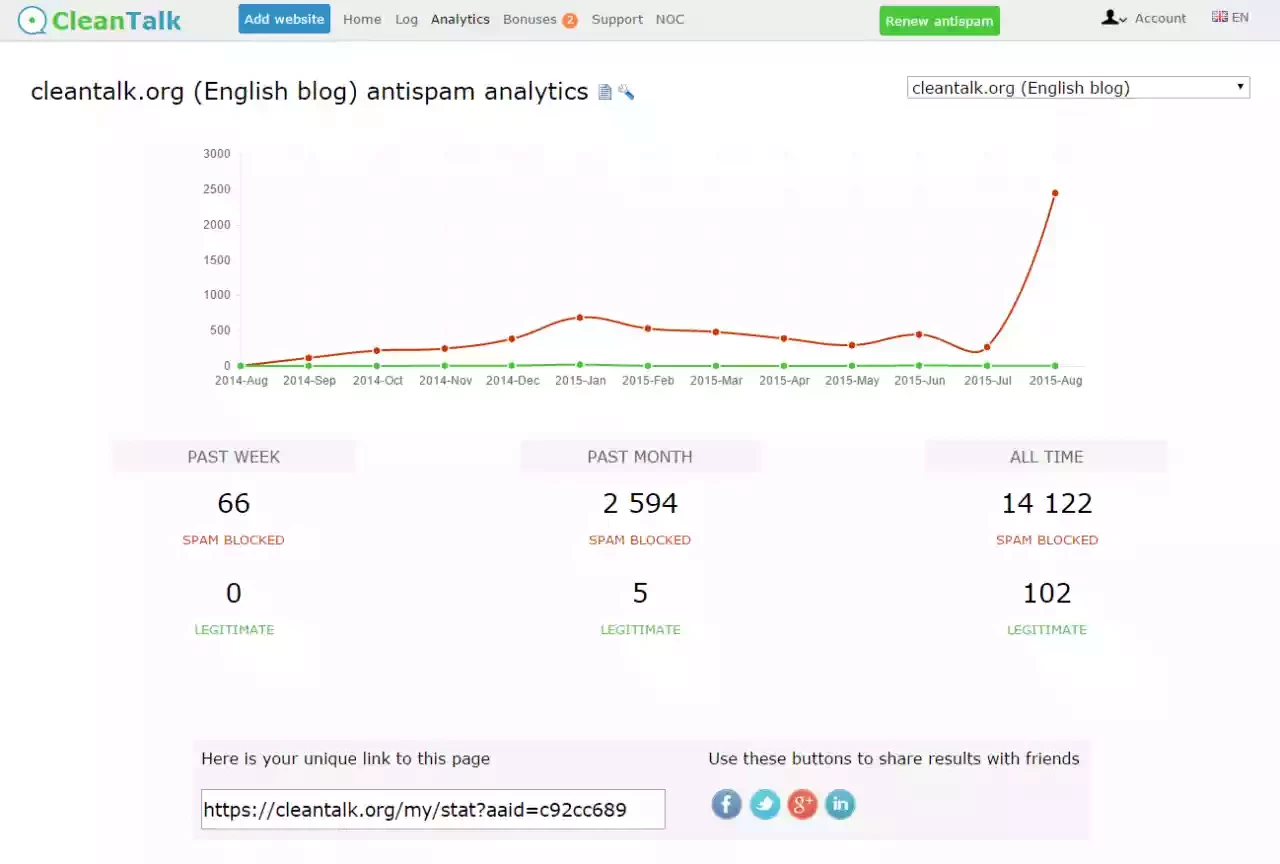Click the 2015-Jun spam data point
This screenshot has width=1280, height=864.
[919, 334]
